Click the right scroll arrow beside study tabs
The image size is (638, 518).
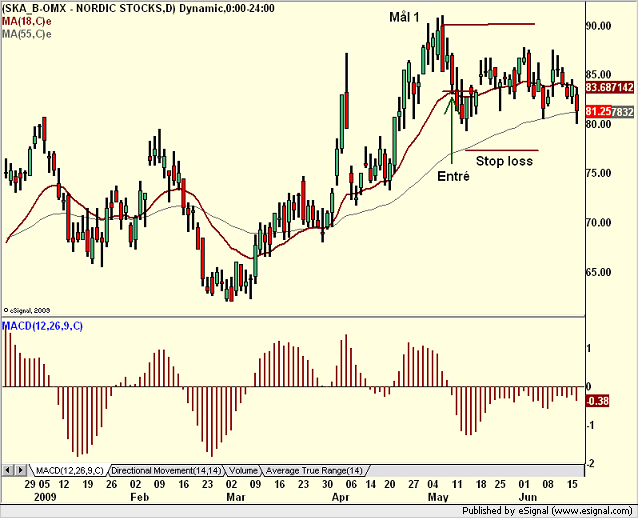click(21, 470)
